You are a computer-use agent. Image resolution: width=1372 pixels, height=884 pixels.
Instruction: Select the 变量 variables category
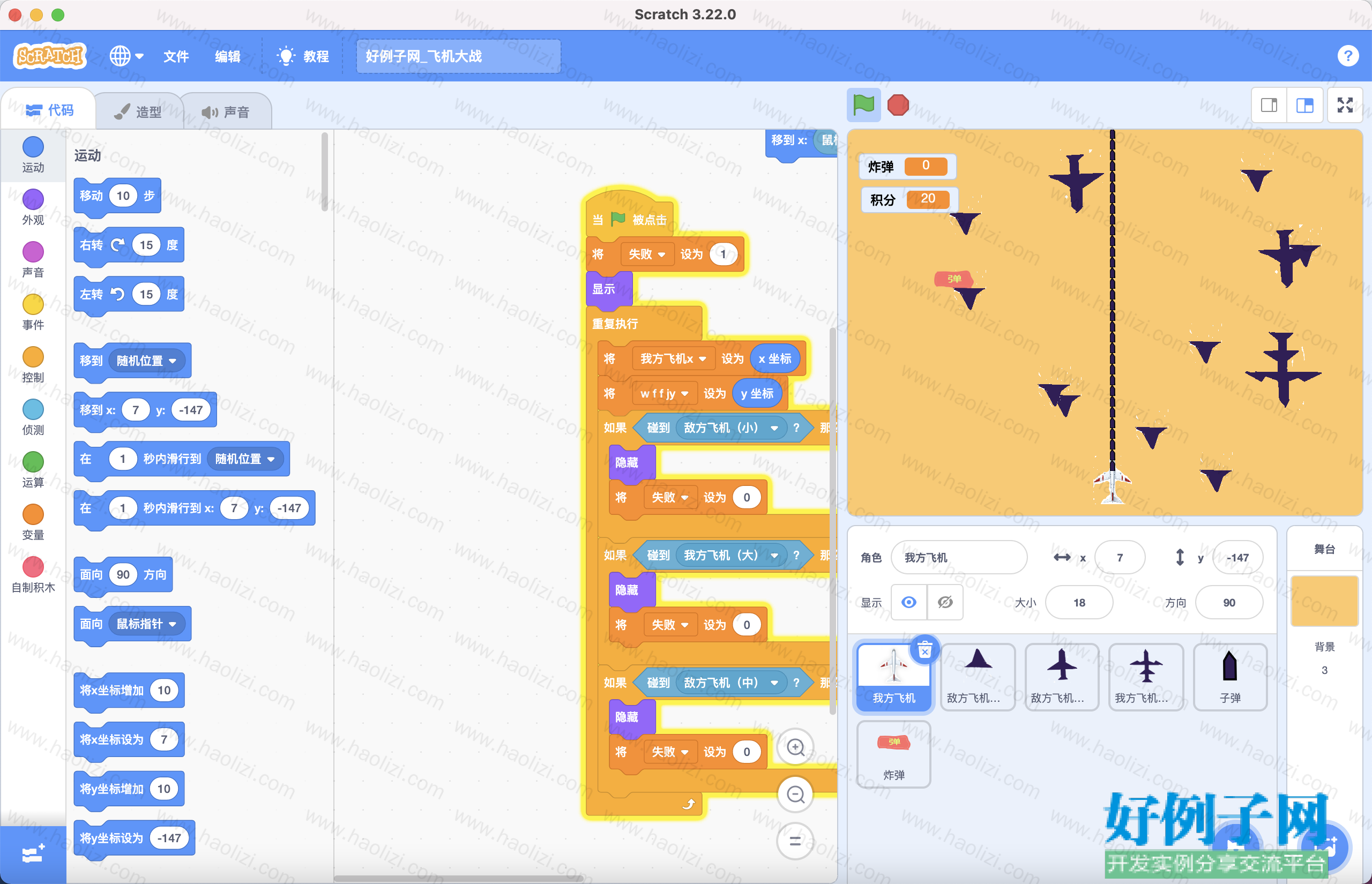click(33, 522)
